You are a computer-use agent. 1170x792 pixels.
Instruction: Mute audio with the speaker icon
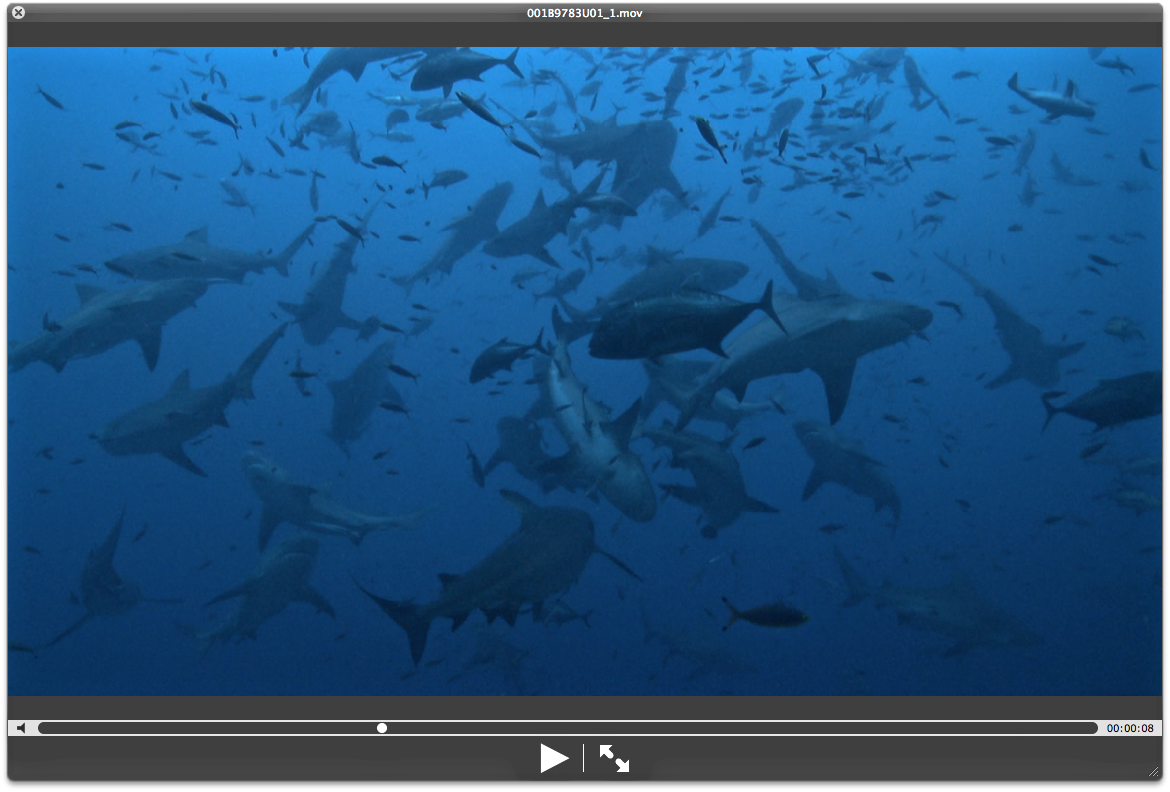(x=22, y=728)
